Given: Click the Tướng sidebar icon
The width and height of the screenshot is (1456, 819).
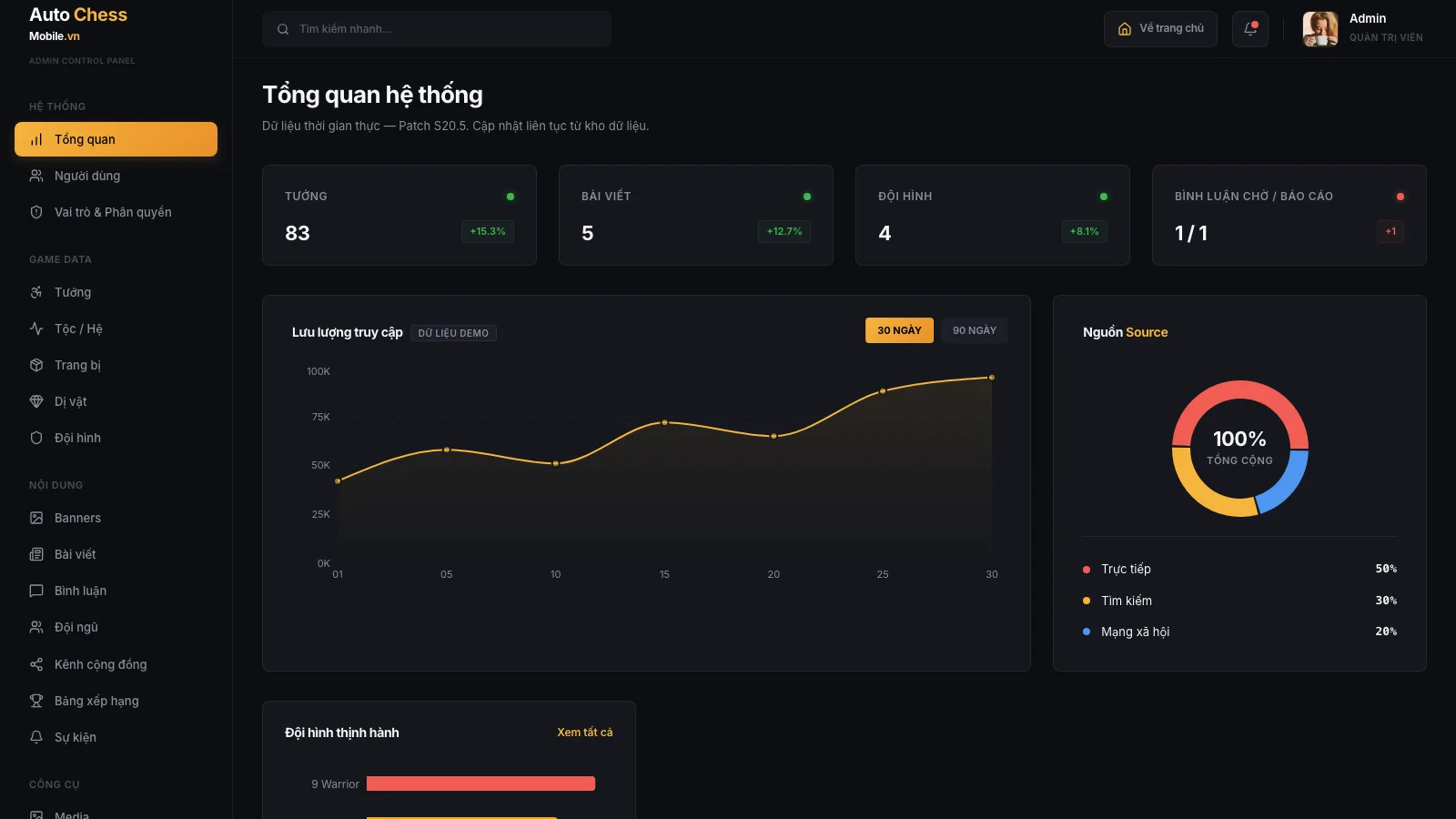Looking at the screenshot, I should (x=36, y=292).
